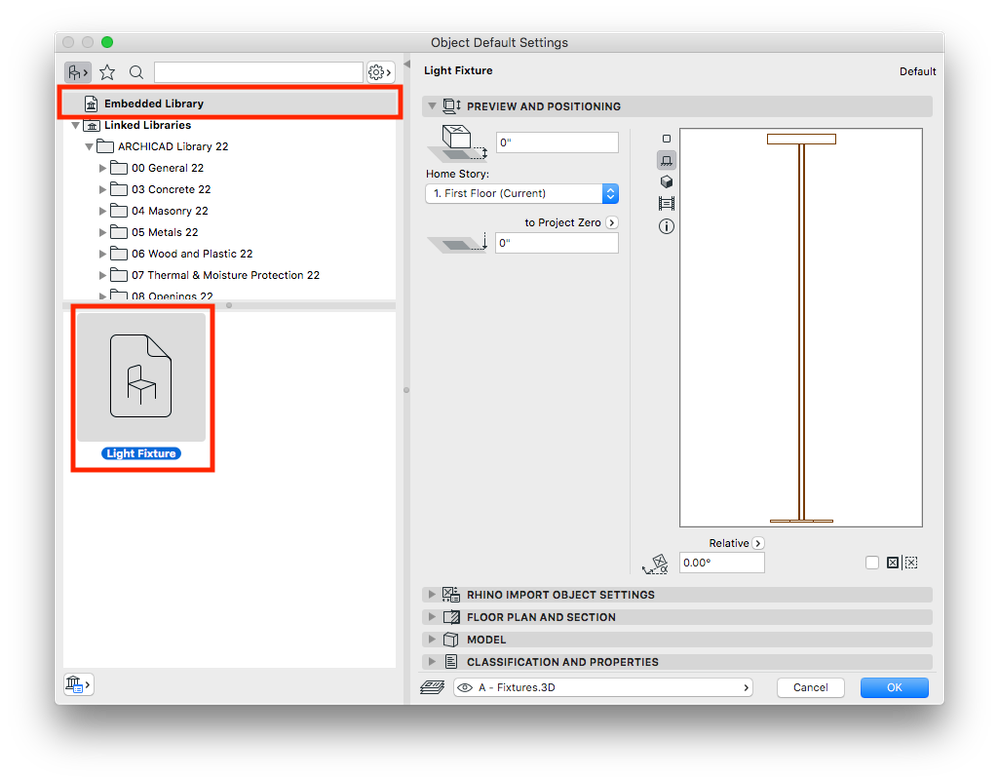
Task: Expand the 06 Wood and Plastic 22 folder
Action: 103,254
